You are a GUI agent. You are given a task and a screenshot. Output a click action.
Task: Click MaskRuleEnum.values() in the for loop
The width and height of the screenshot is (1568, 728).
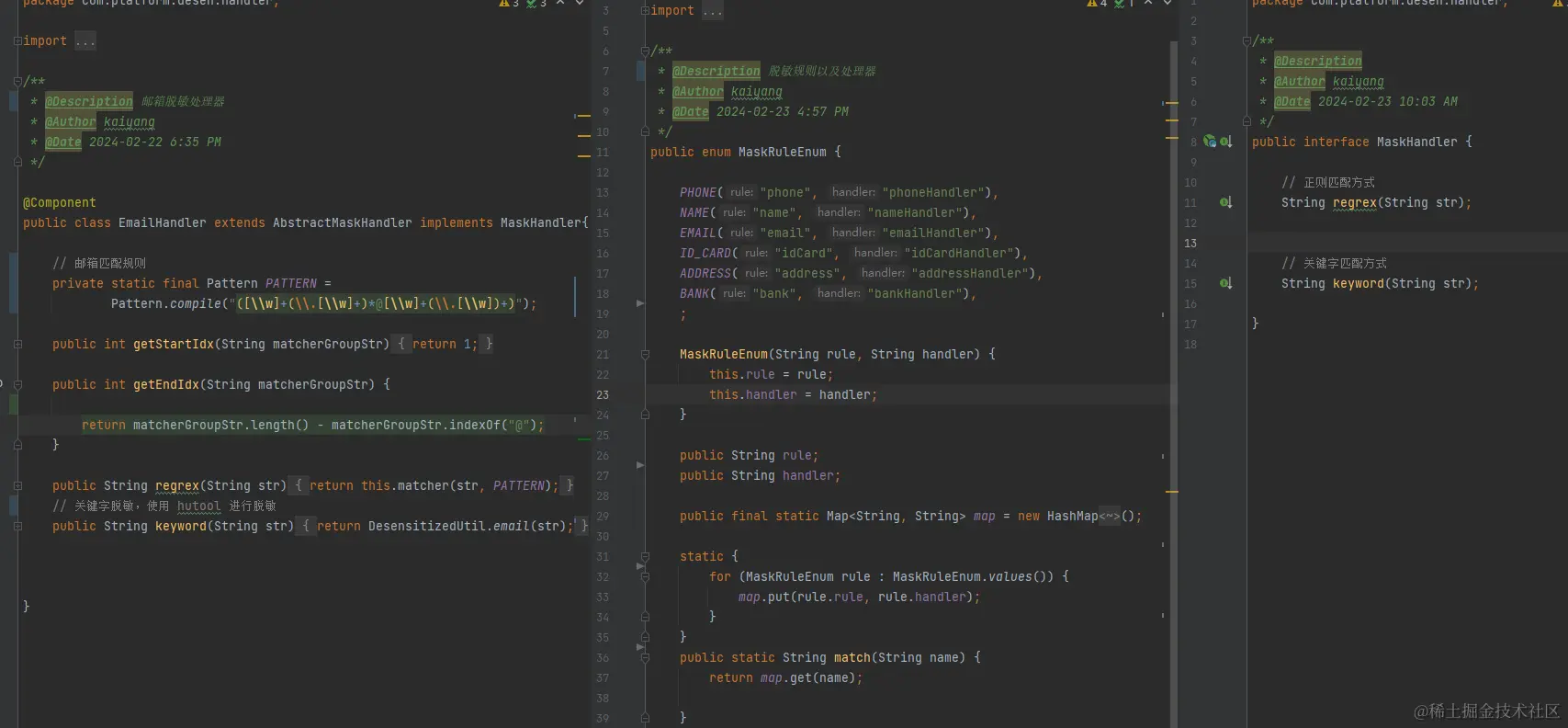[x=974, y=576]
